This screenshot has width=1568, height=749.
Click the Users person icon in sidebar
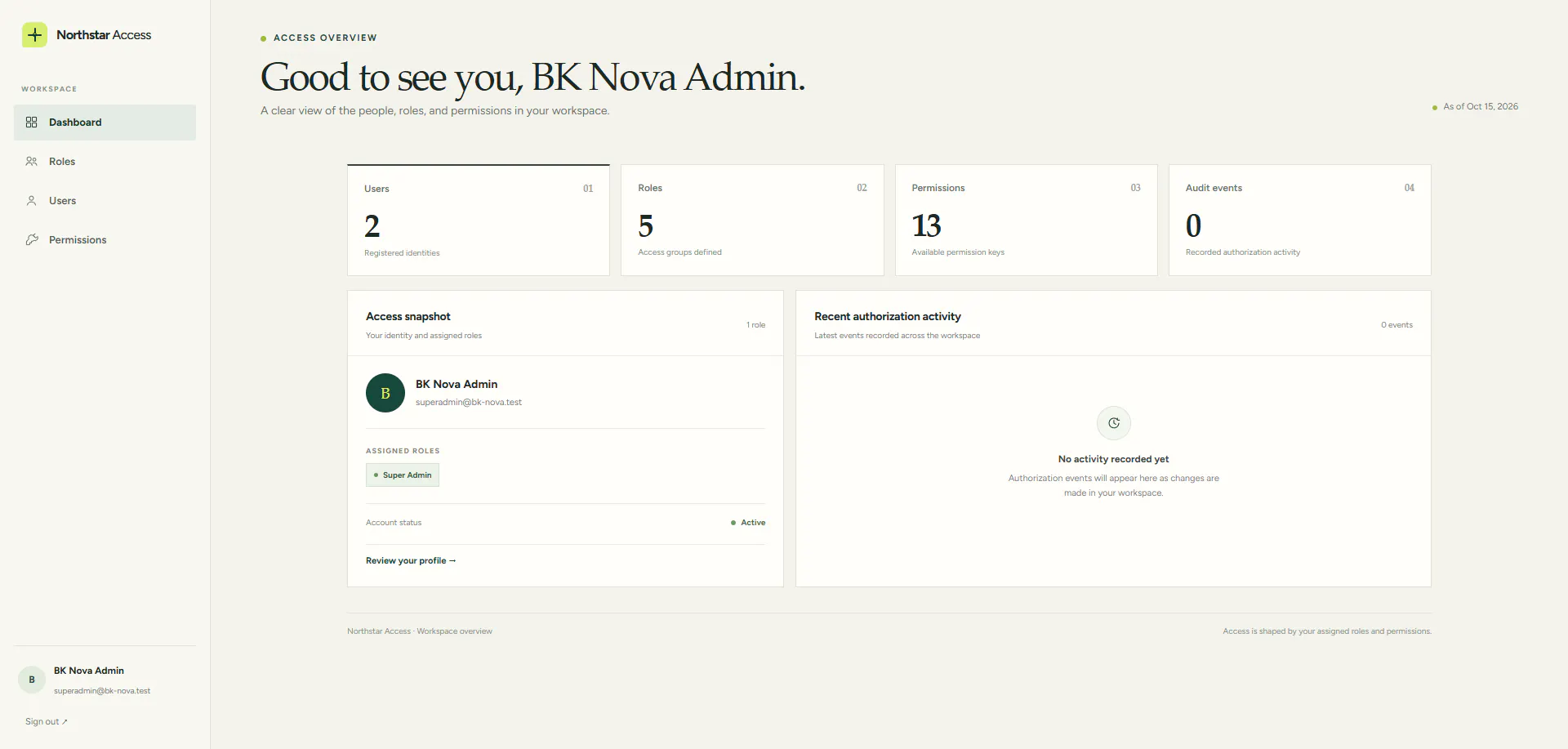[x=32, y=201]
